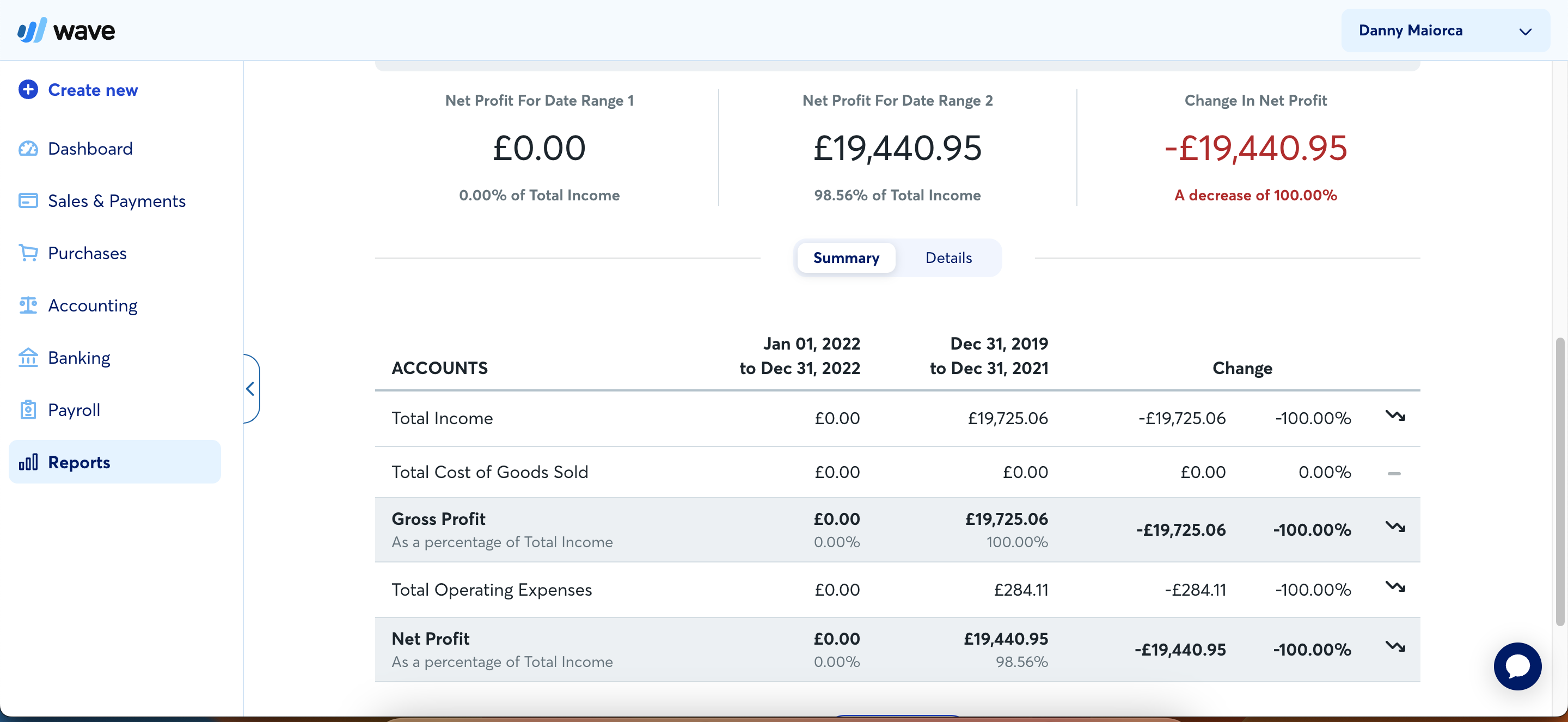
Task: Open the Accounting menu item
Action: [93, 305]
